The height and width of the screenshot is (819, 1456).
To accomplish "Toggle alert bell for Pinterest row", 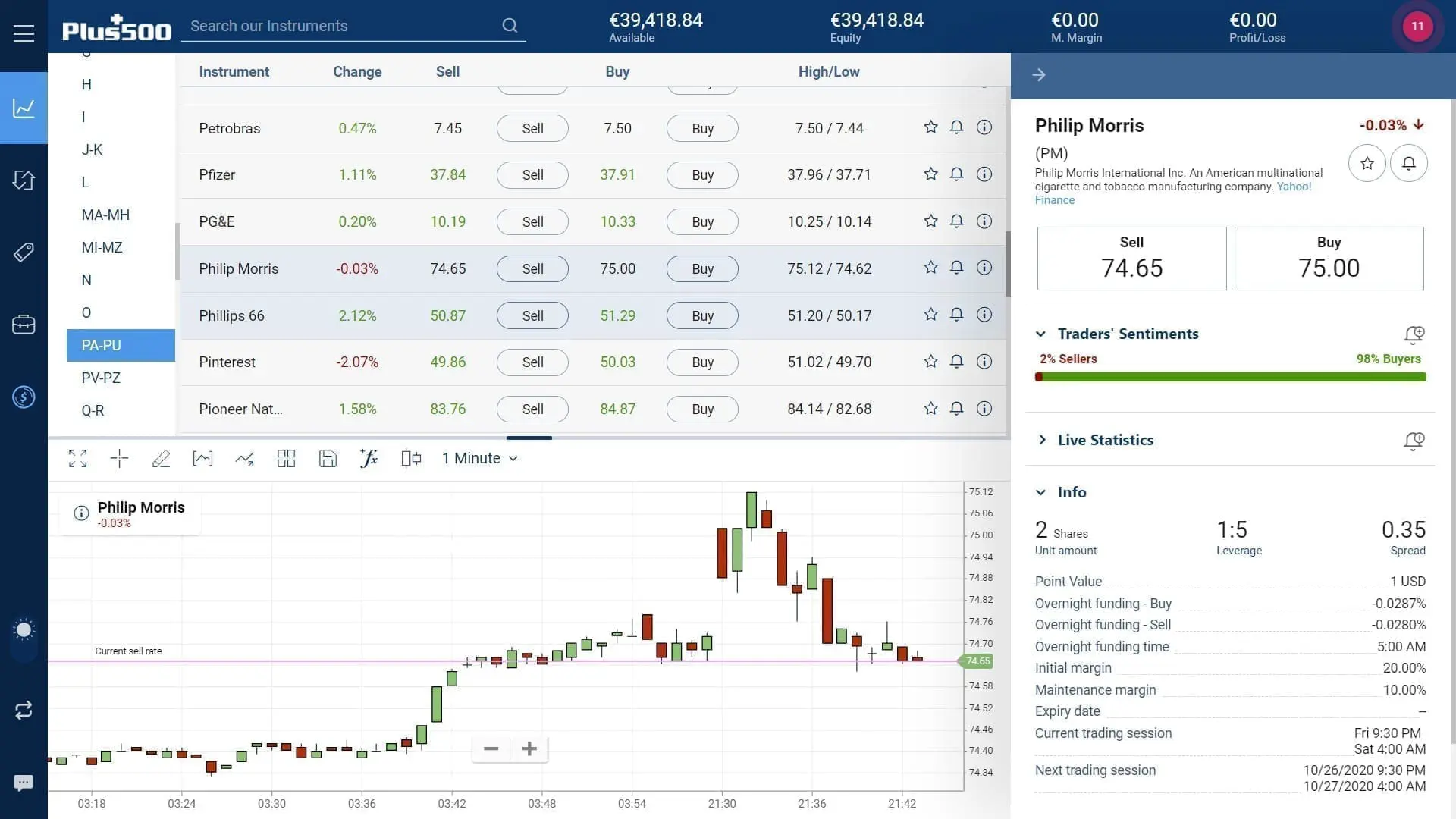I will pos(957,362).
